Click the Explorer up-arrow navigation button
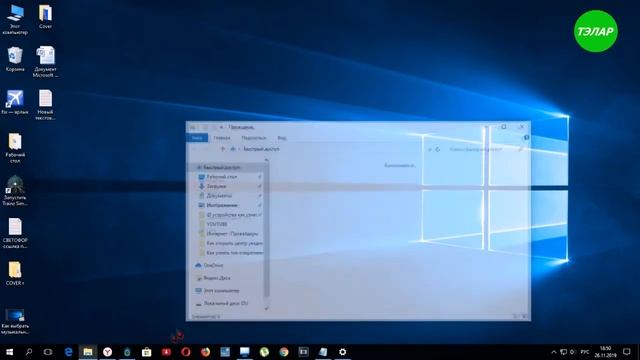The image size is (640, 360). [x=223, y=149]
